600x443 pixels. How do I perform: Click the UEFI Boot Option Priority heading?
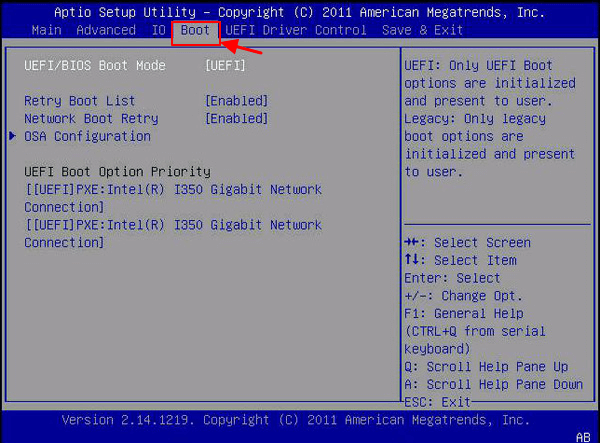tap(117, 172)
